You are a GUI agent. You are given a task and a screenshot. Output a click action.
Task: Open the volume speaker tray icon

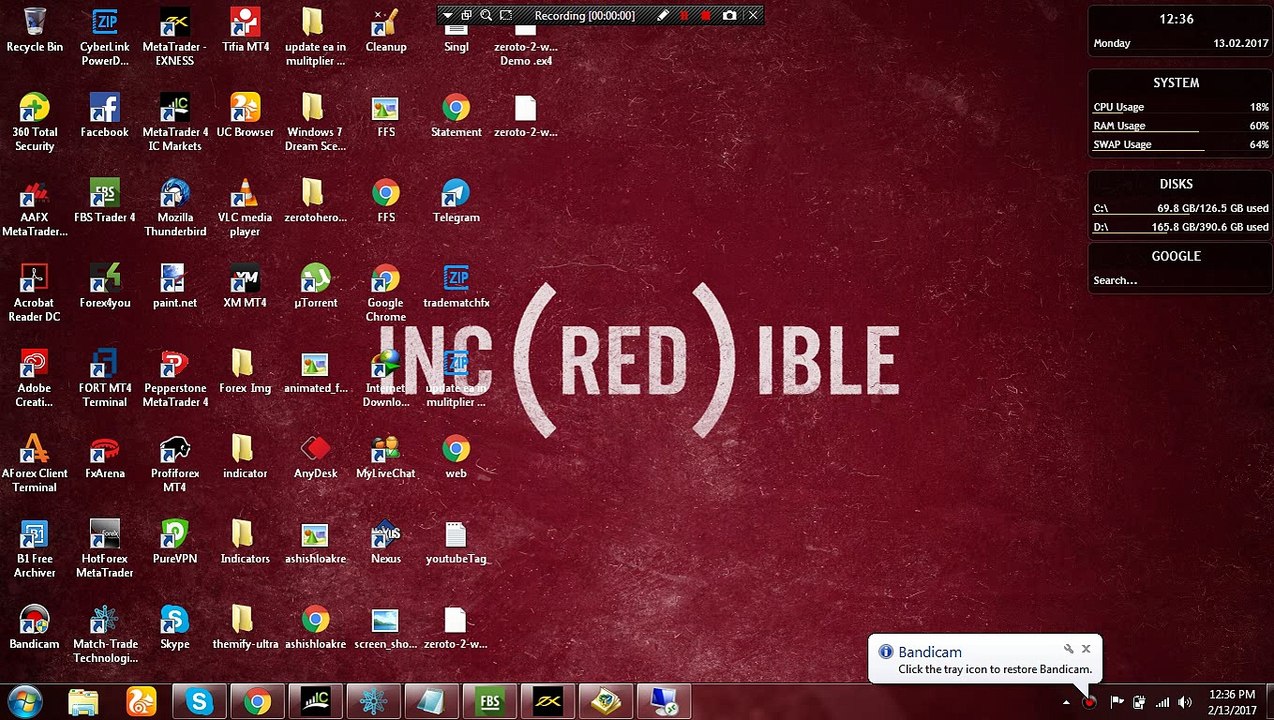(x=1186, y=702)
